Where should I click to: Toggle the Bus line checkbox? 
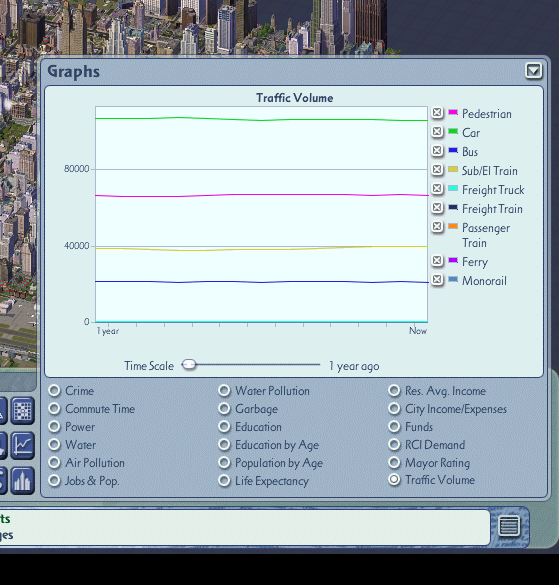[437, 151]
